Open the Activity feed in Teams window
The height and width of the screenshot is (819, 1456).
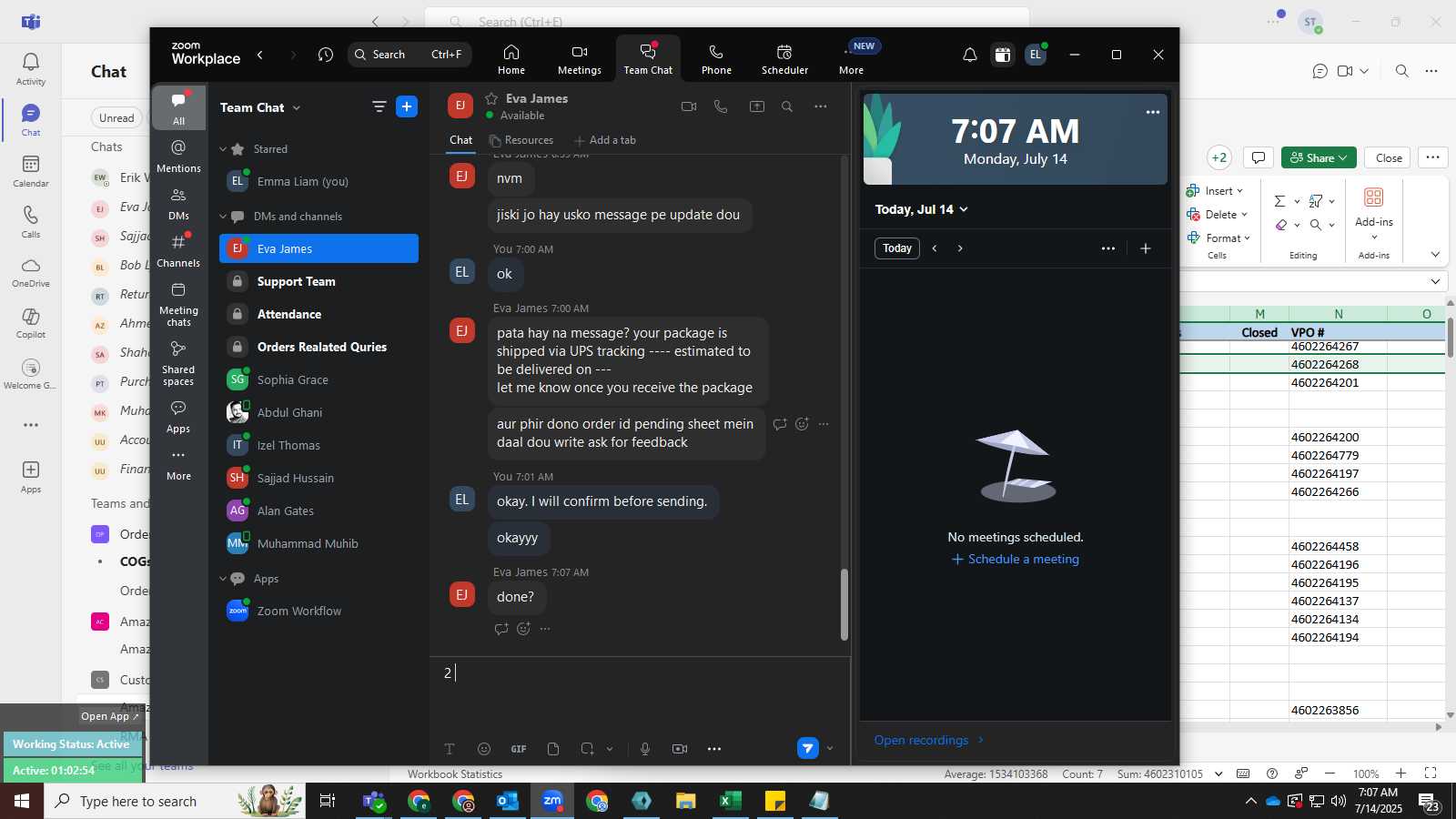[x=31, y=68]
